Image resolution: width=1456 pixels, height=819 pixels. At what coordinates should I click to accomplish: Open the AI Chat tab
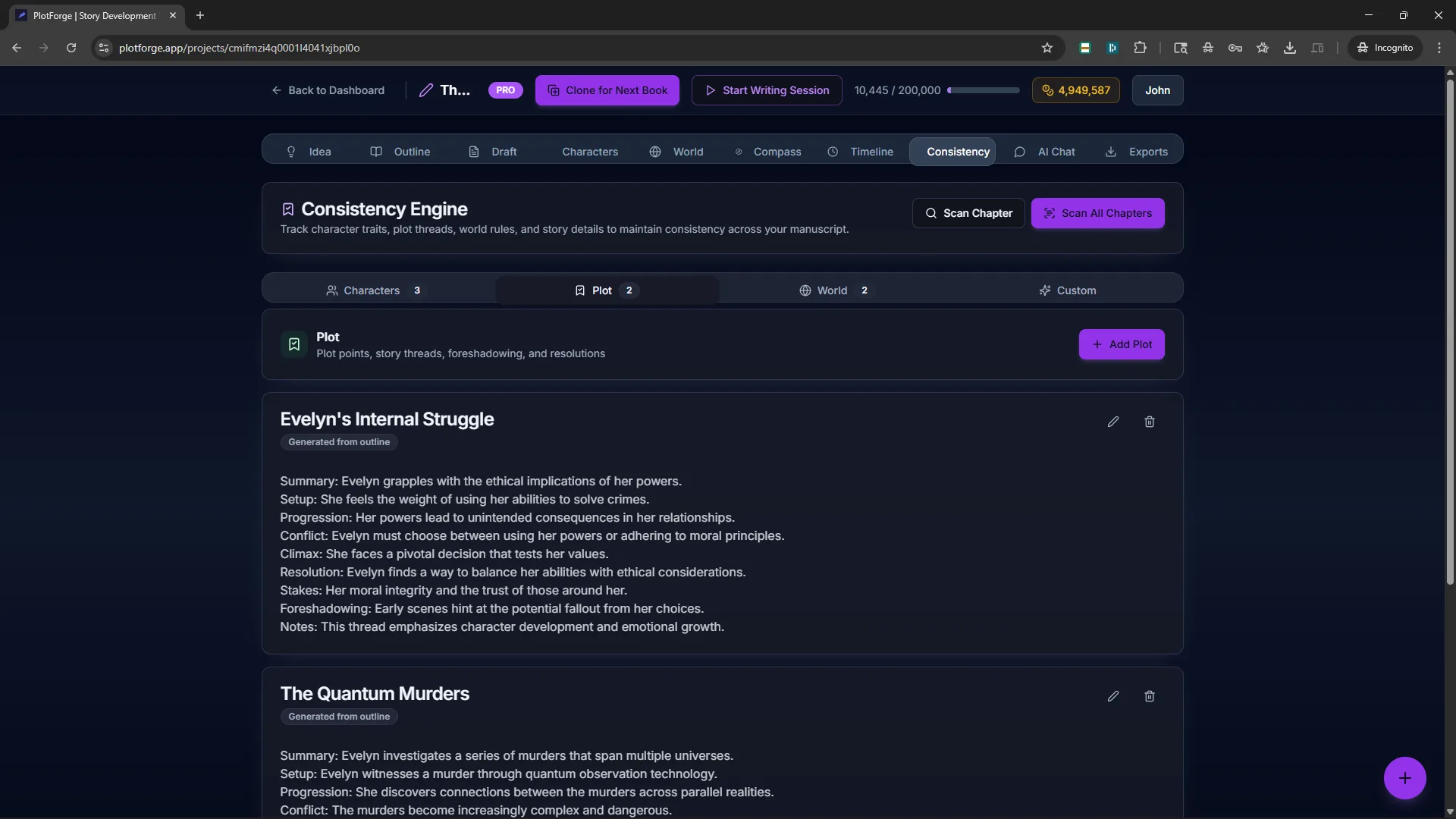pyautogui.click(x=1045, y=152)
